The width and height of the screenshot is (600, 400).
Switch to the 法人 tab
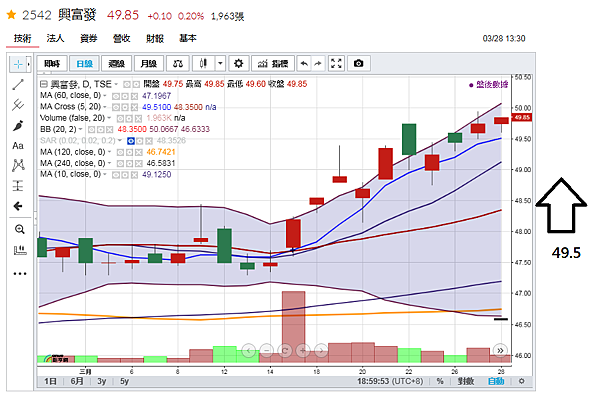(55, 38)
